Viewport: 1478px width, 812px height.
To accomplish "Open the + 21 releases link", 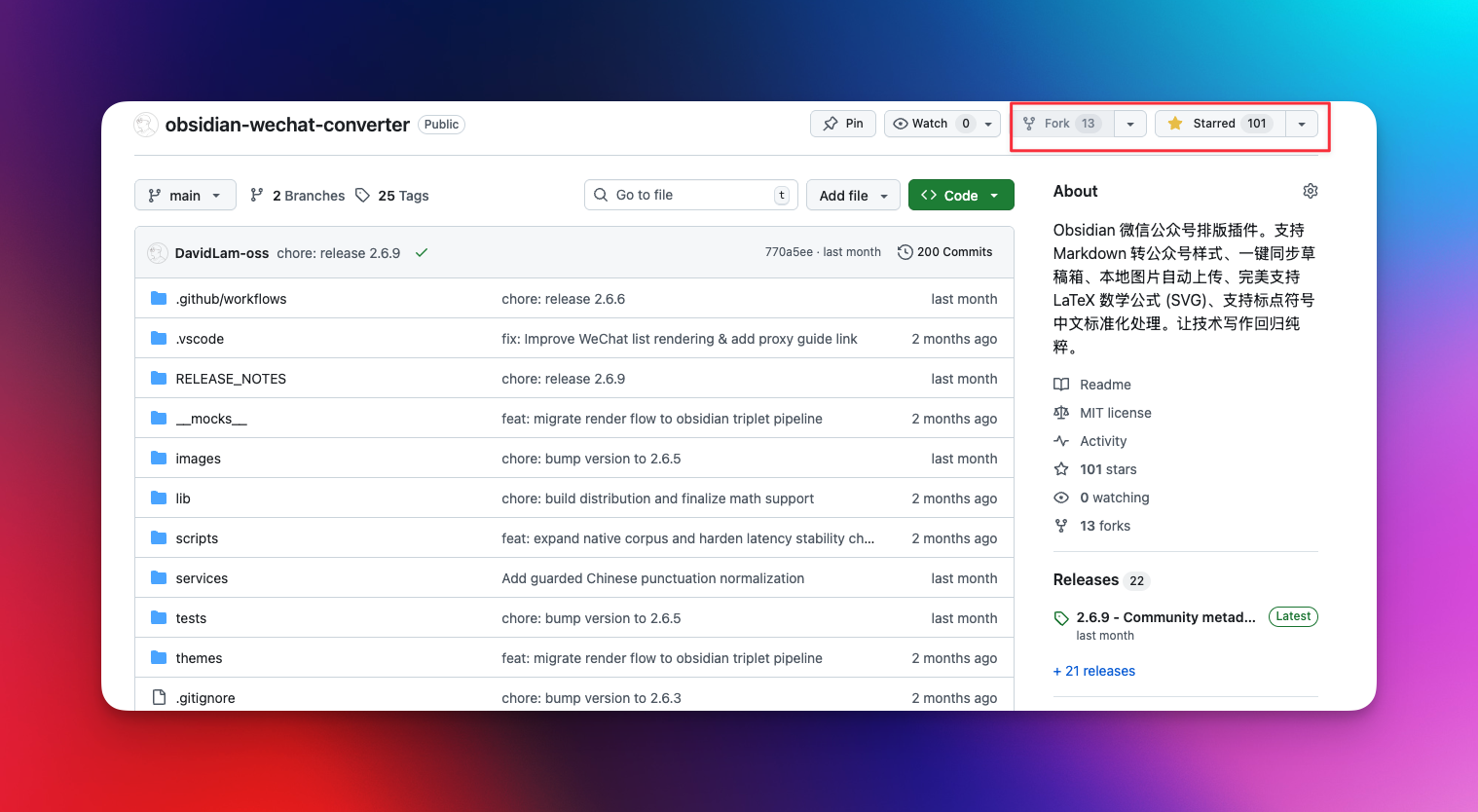I will tap(1094, 671).
